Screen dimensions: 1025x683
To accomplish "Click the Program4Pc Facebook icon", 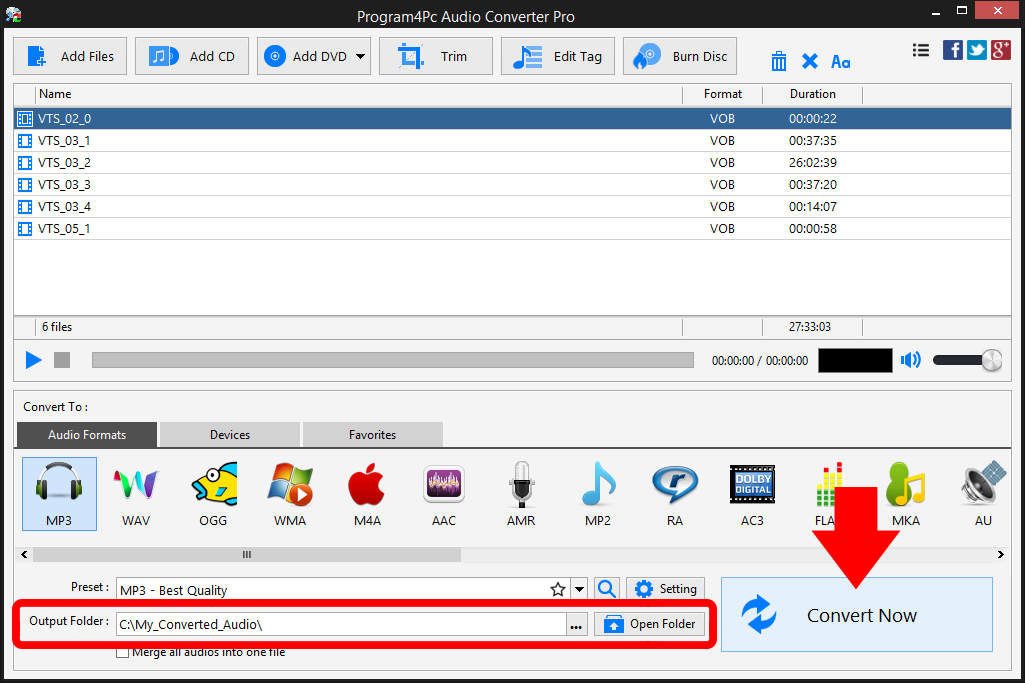I will [952, 49].
